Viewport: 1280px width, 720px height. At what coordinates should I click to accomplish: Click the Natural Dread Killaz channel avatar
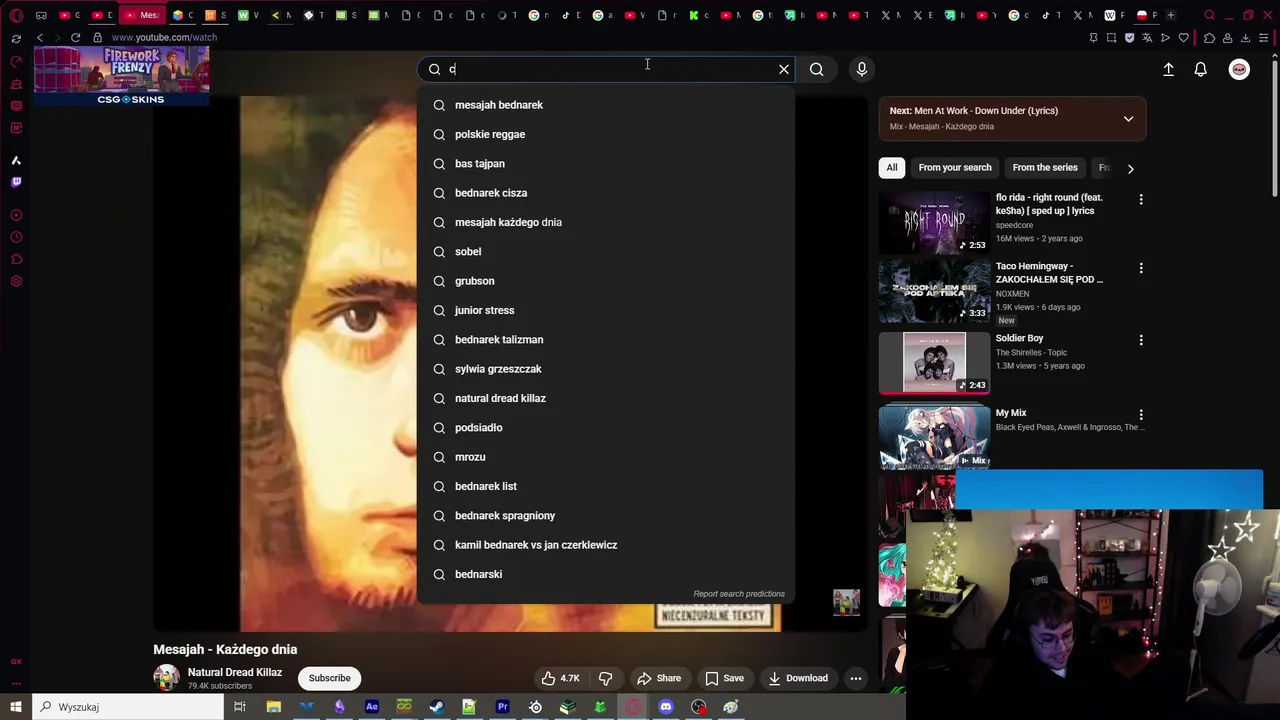[167, 677]
